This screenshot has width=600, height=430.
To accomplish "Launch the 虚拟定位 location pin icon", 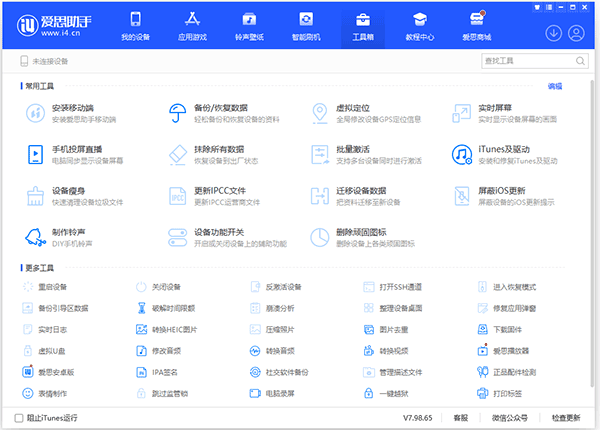I will point(320,113).
